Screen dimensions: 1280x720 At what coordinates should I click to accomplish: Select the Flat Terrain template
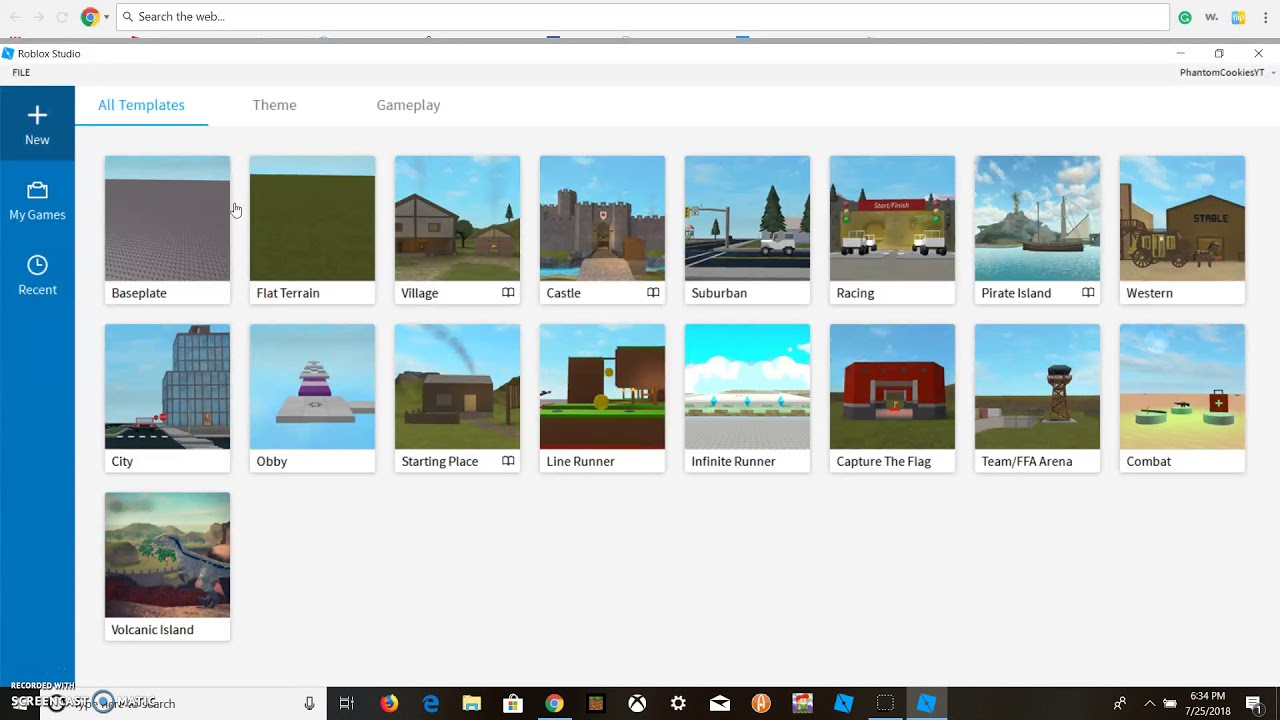pos(312,229)
